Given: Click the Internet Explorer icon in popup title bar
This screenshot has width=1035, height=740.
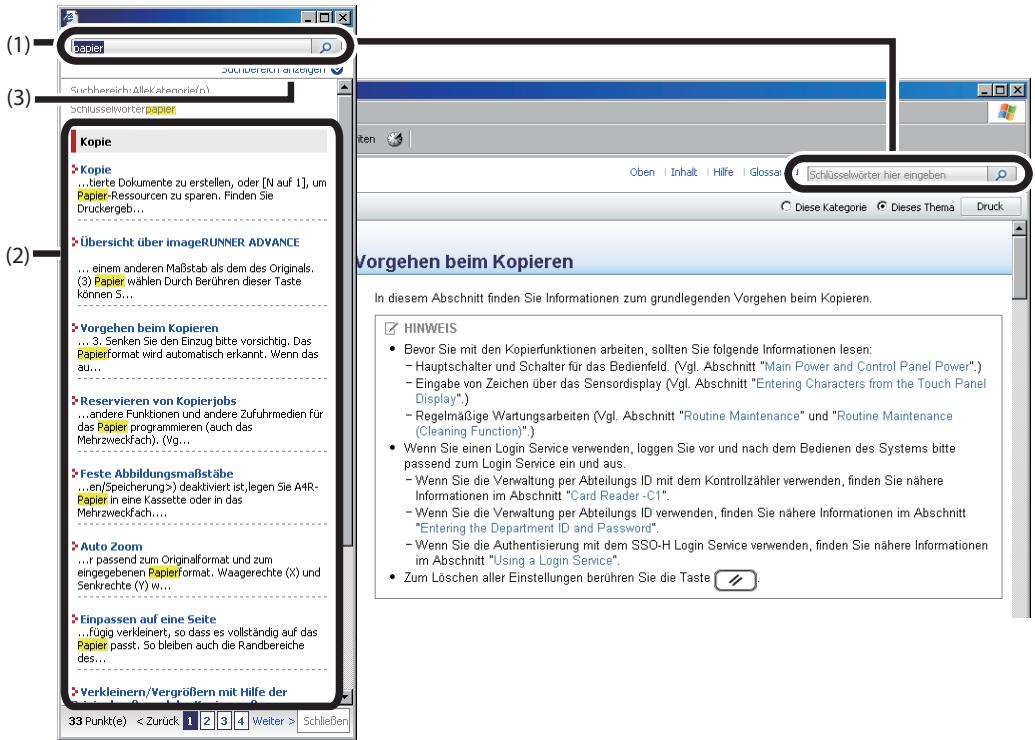Looking at the screenshot, I should click(x=67, y=17).
